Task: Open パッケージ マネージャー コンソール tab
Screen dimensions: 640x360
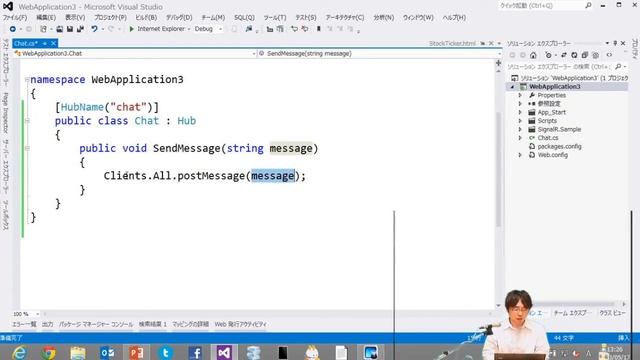Action: point(96,324)
